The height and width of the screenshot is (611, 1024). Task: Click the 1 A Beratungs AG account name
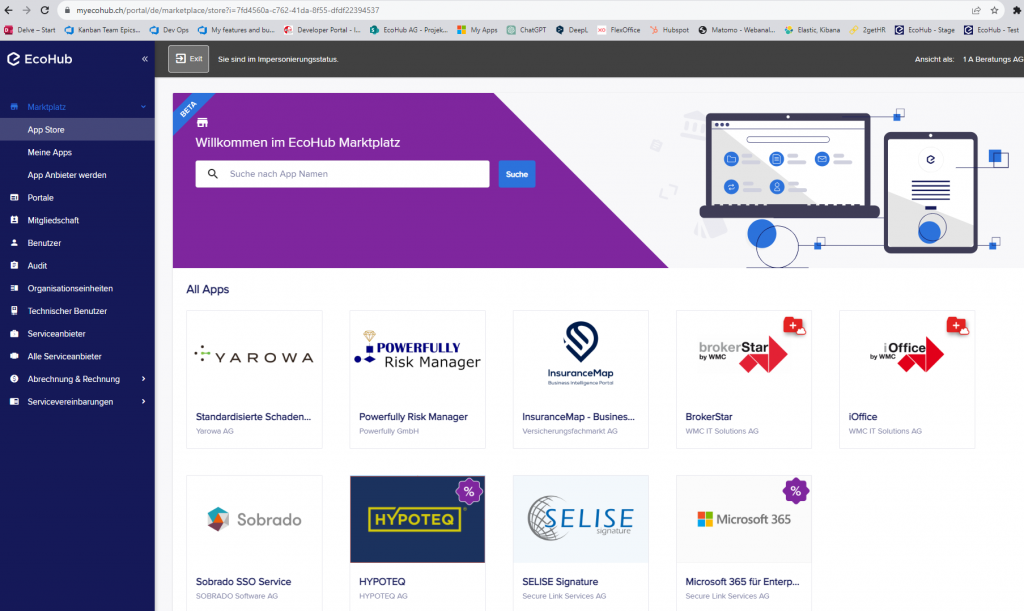[993, 59]
